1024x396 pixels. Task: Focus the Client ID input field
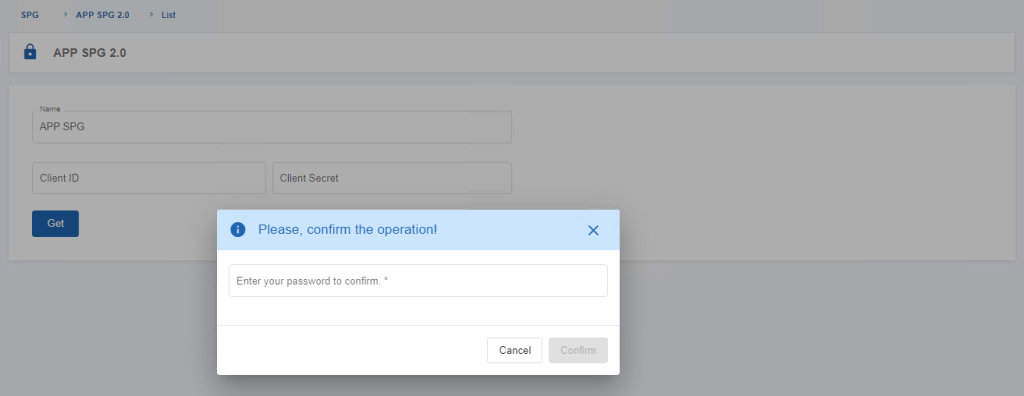tap(149, 178)
